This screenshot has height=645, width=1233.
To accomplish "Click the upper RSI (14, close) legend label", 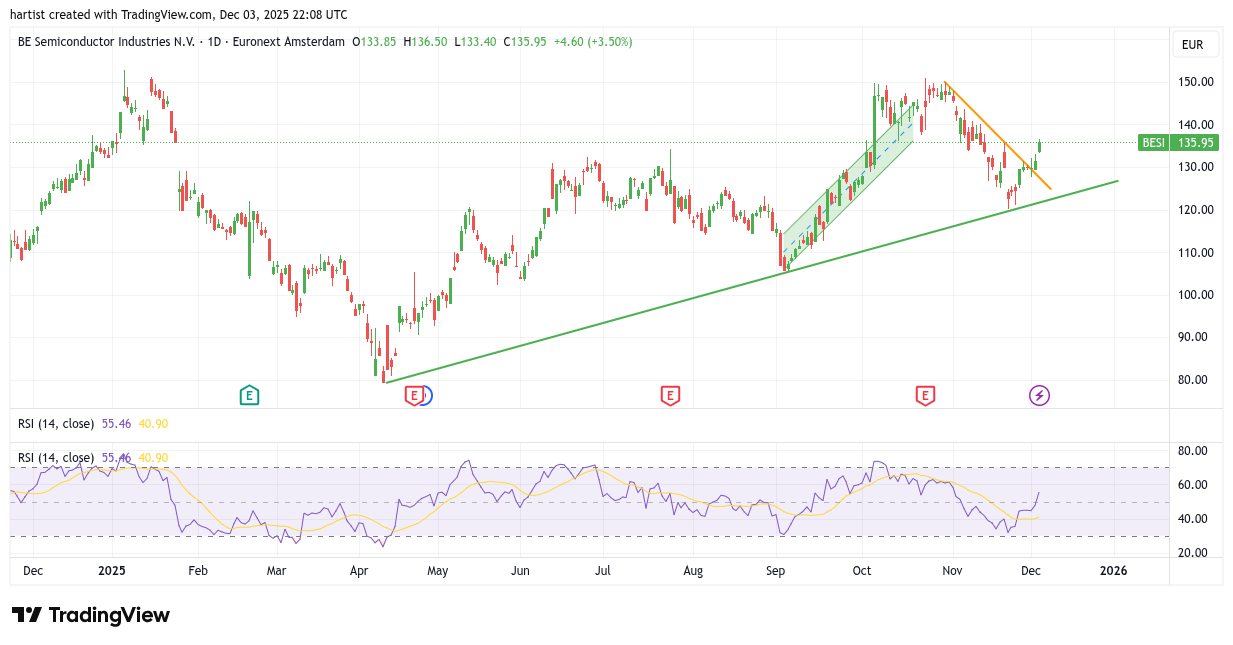I will 56,424.
